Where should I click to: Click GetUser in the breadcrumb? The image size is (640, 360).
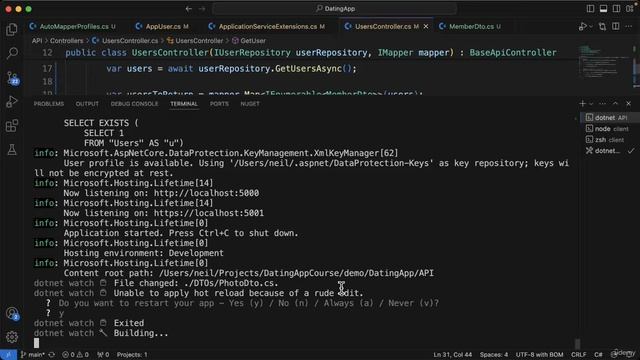click(x=249, y=41)
